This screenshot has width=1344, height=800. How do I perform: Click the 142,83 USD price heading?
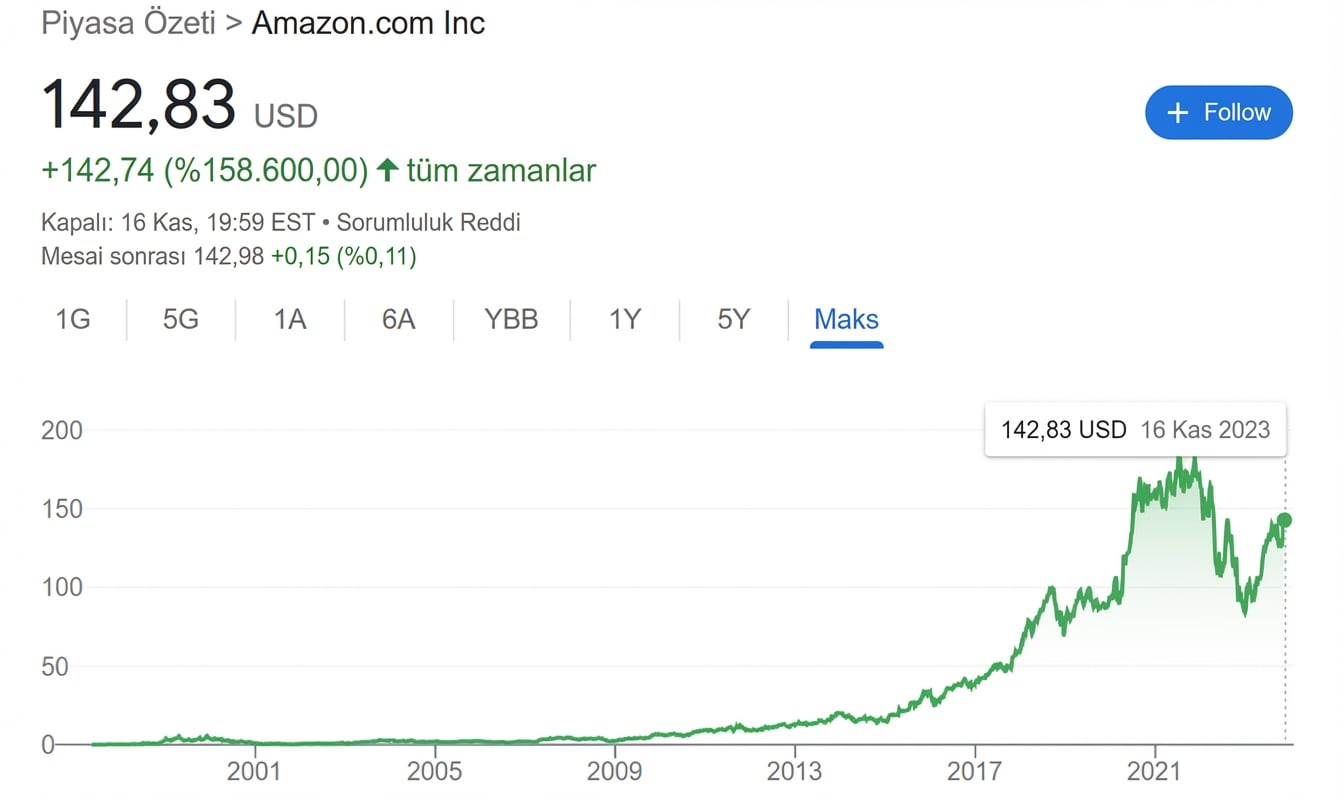138,103
